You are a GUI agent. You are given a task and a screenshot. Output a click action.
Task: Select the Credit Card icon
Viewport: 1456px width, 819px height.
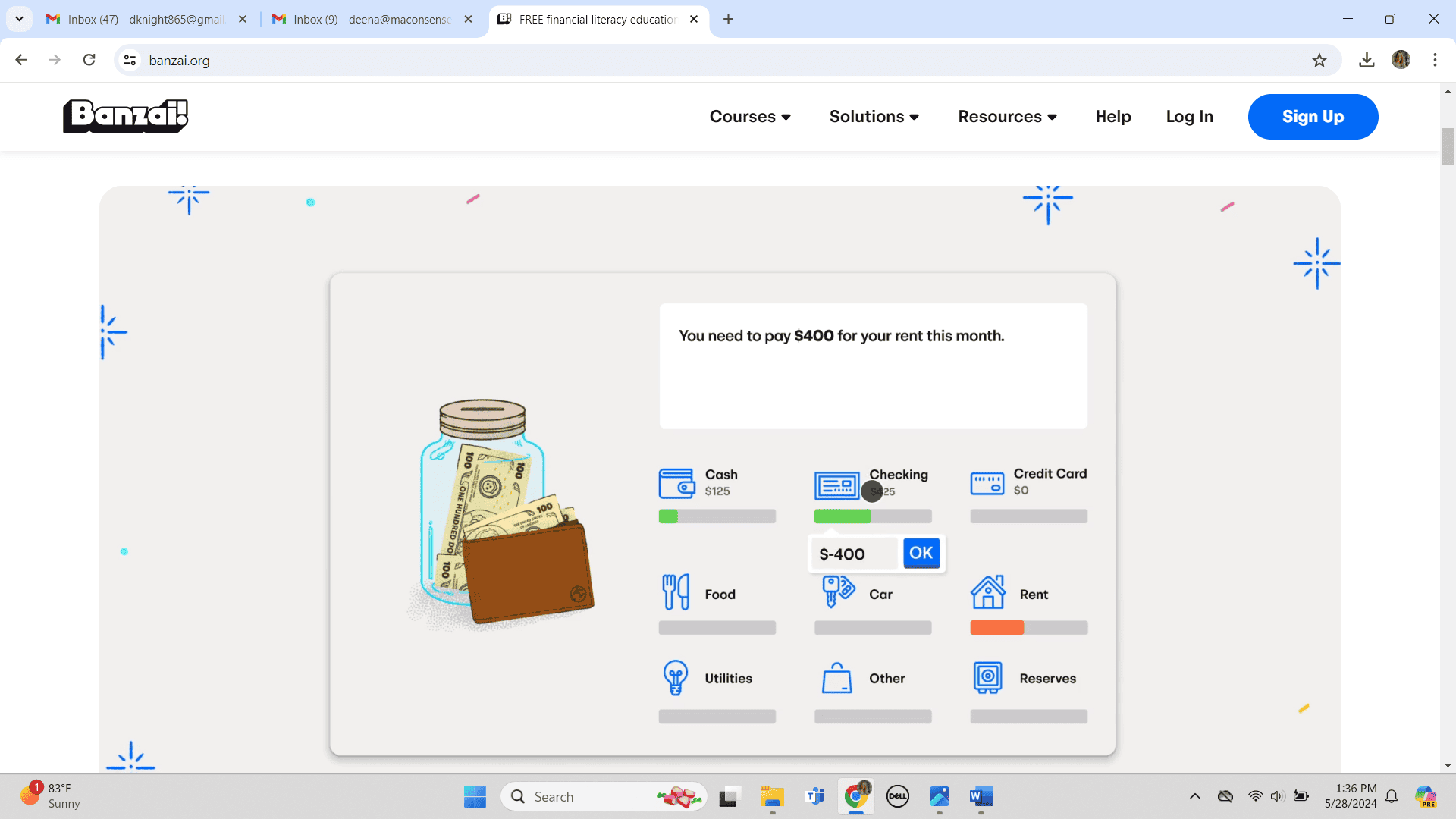pyautogui.click(x=987, y=483)
